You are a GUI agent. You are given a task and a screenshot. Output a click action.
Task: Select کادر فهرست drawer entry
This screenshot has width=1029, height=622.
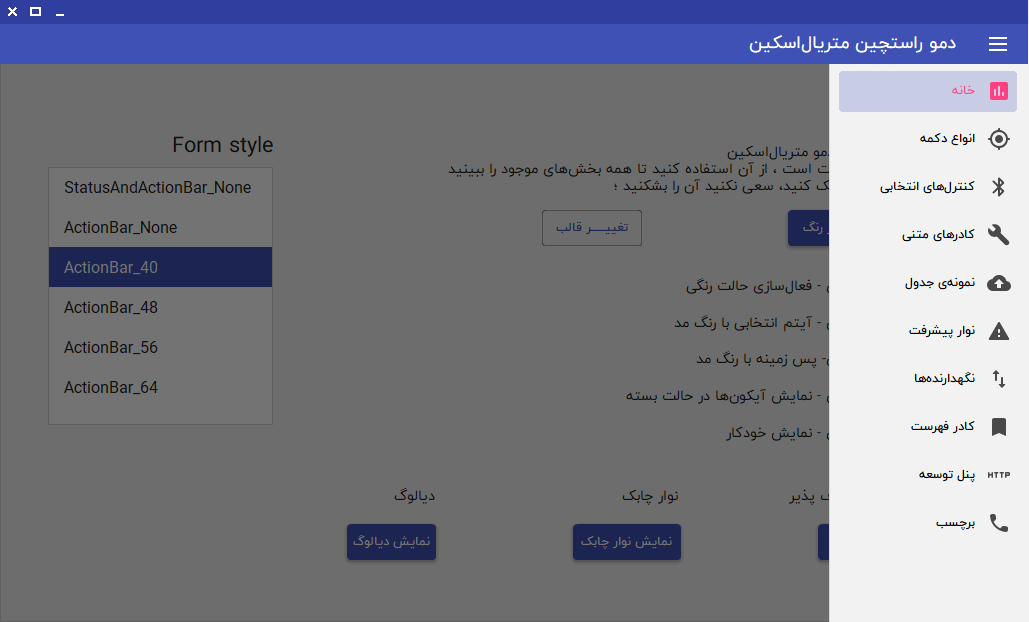928,426
